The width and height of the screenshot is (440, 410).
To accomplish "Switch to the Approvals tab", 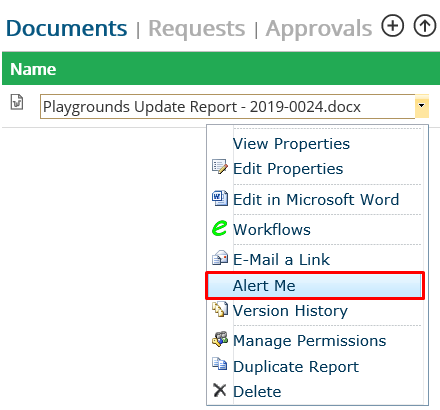I will pos(319,29).
